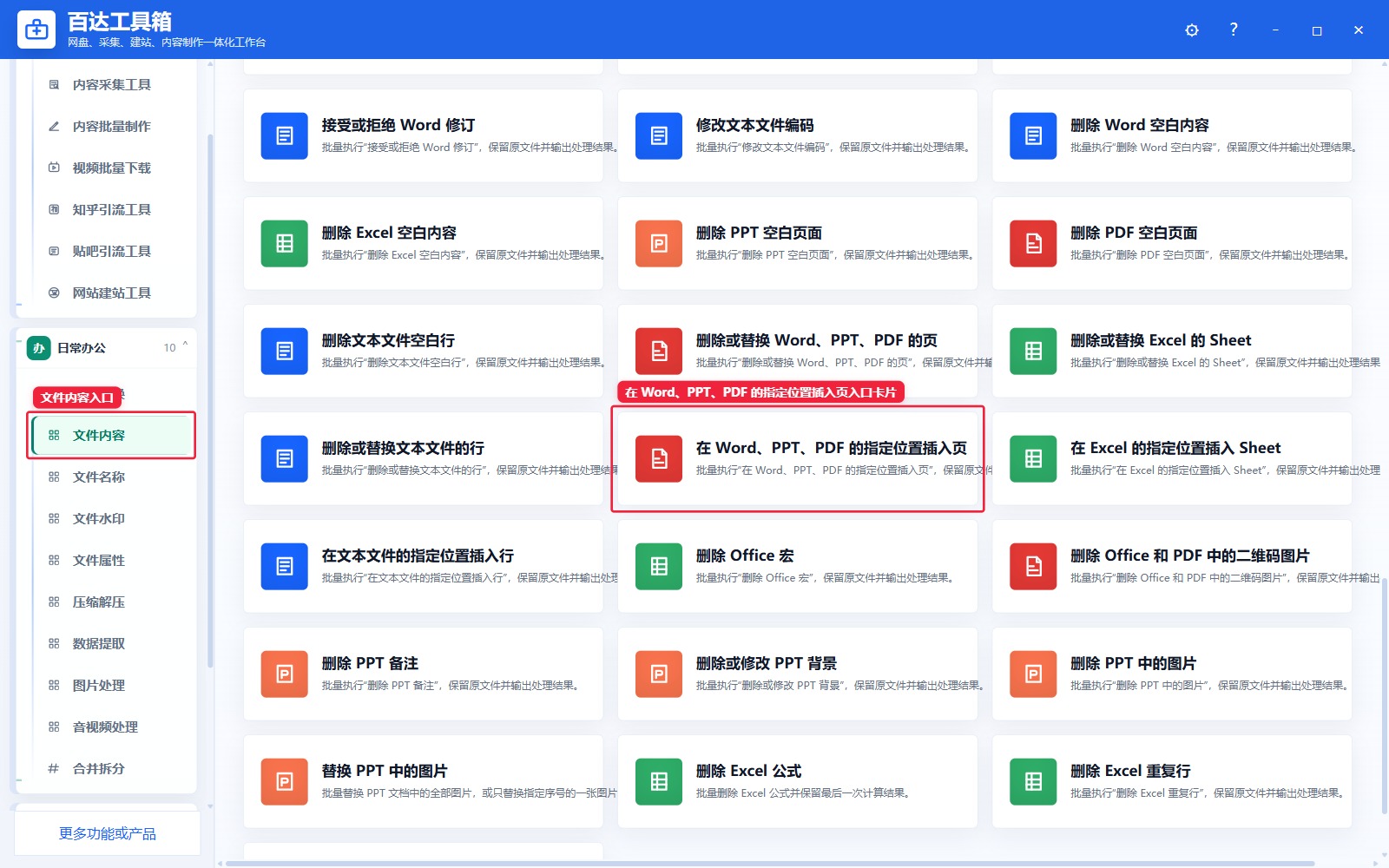
Task: Open the 删除 Office 宏 card title
Action: coord(745,556)
